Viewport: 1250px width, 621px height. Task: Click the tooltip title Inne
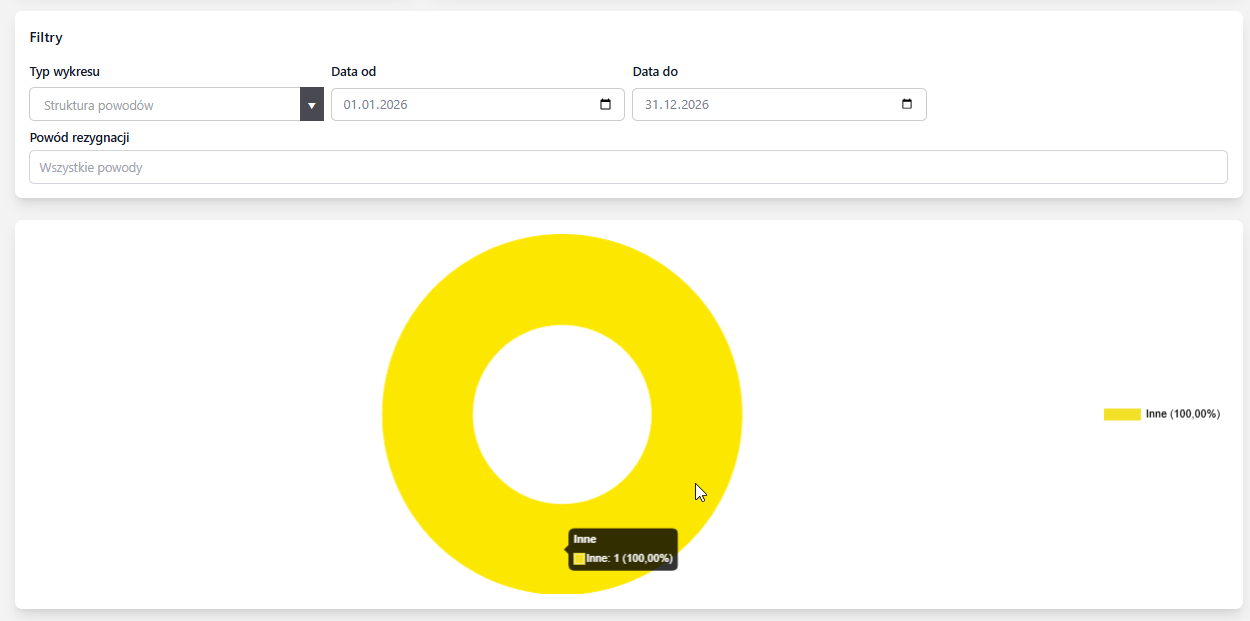click(585, 539)
